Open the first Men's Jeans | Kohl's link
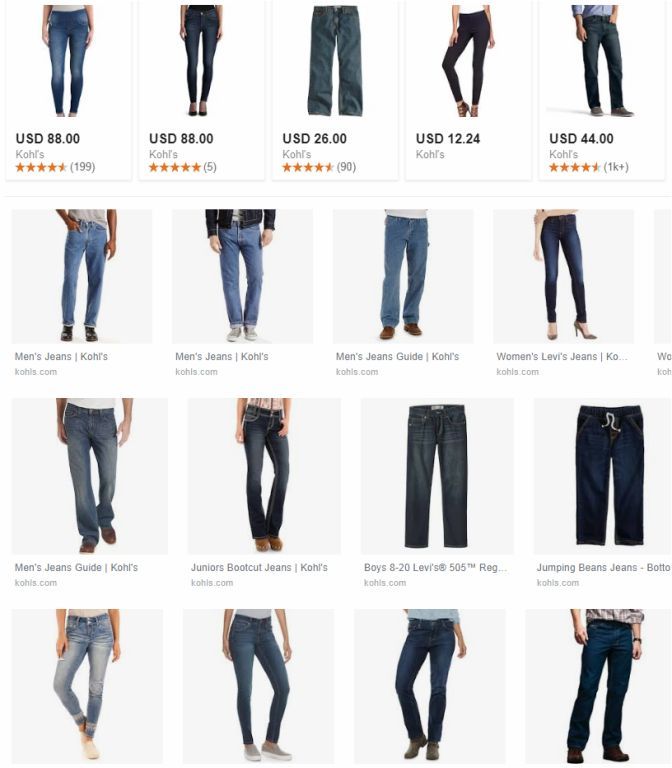This screenshot has width=672, height=768. tap(61, 357)
